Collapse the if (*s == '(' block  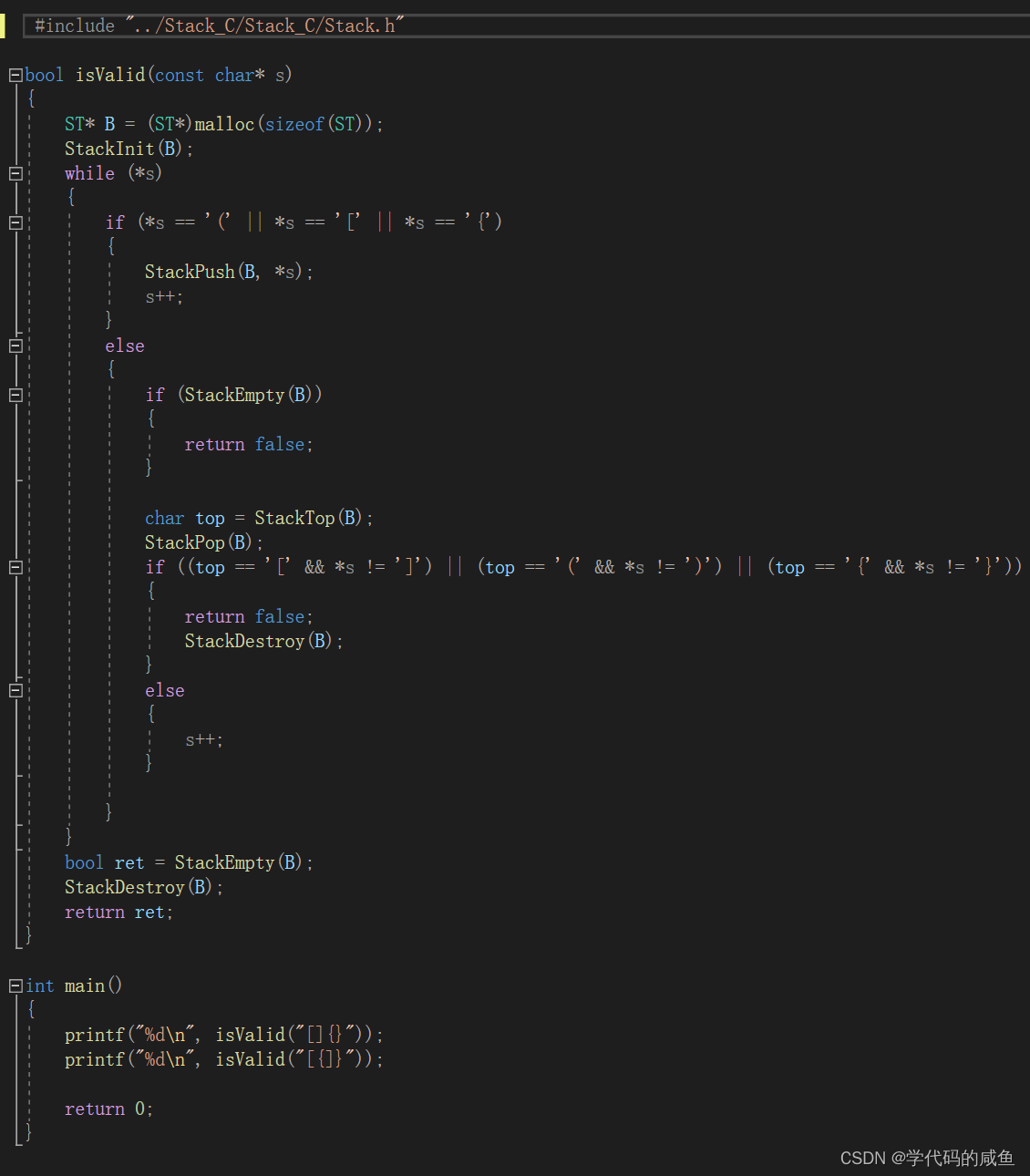tap(15, 222)
